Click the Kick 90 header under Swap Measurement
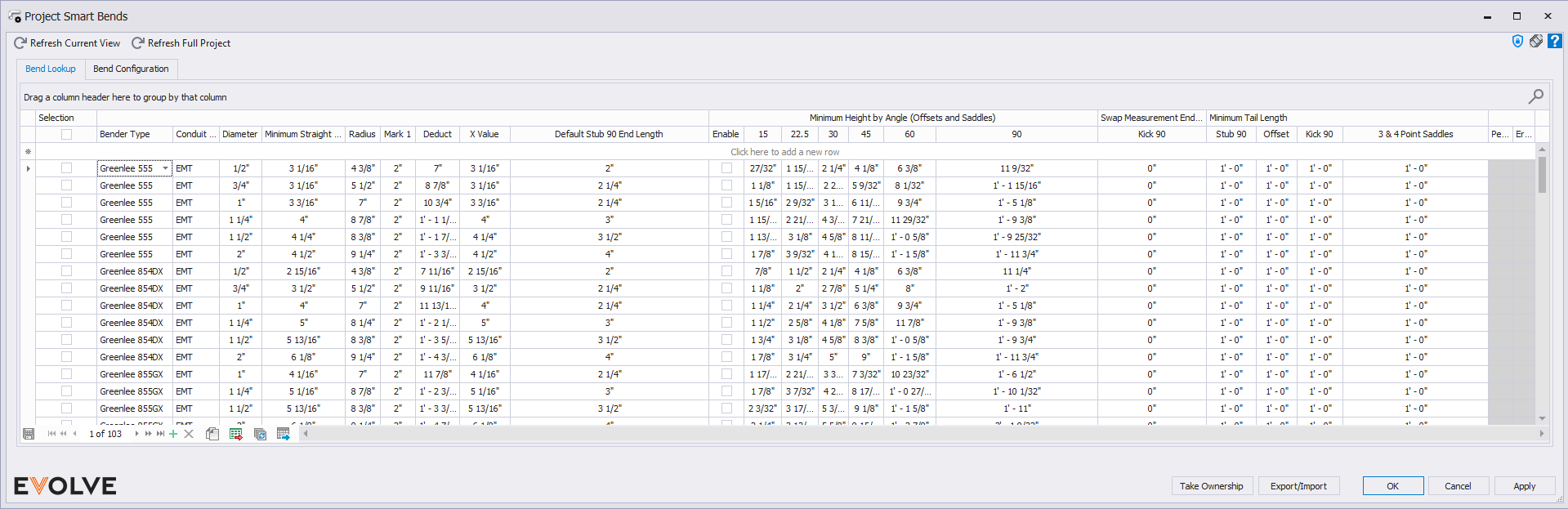Screen dimensions: 1568x509 [1151, 134]
